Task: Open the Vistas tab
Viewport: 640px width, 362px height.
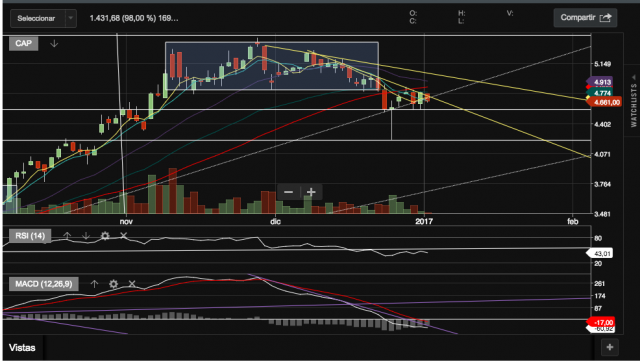Action: coord(22,347)
